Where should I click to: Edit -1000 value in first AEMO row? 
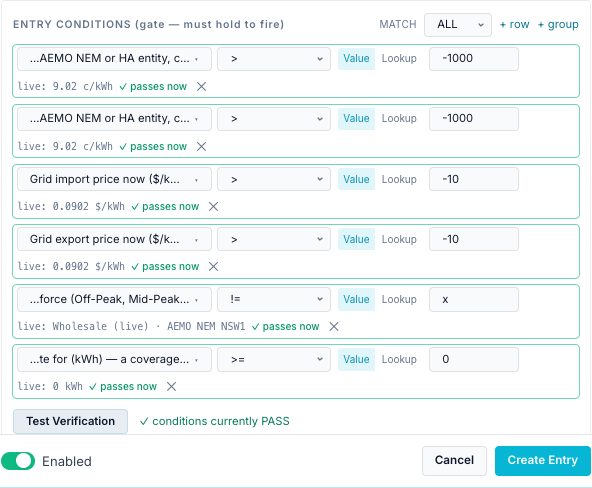(474, 59)
